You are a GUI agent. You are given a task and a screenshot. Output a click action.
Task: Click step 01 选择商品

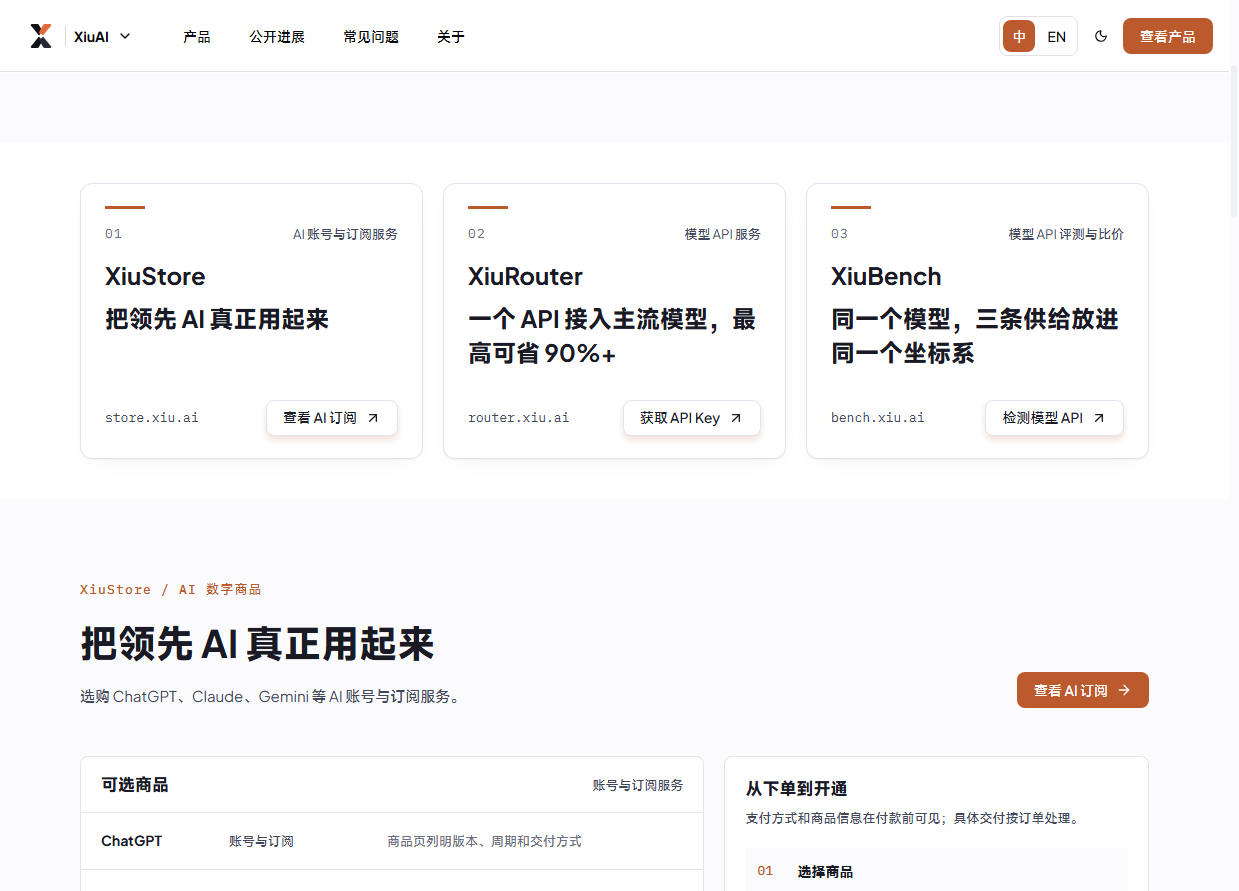click(936, 870)
